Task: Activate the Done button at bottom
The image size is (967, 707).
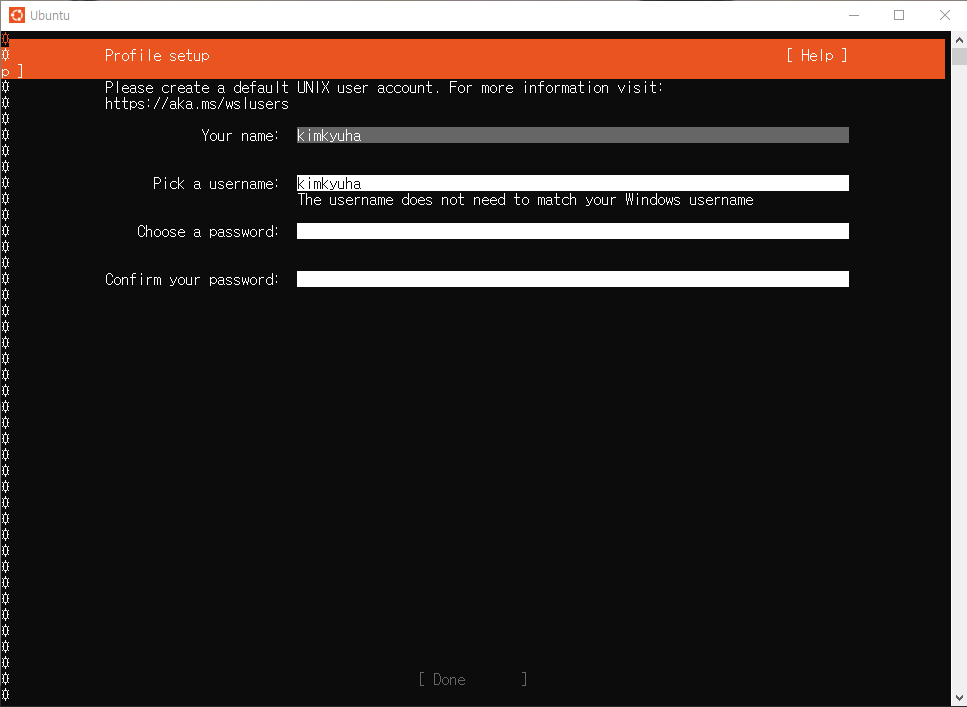Action: pyautogui.click(x=473, y=679)
